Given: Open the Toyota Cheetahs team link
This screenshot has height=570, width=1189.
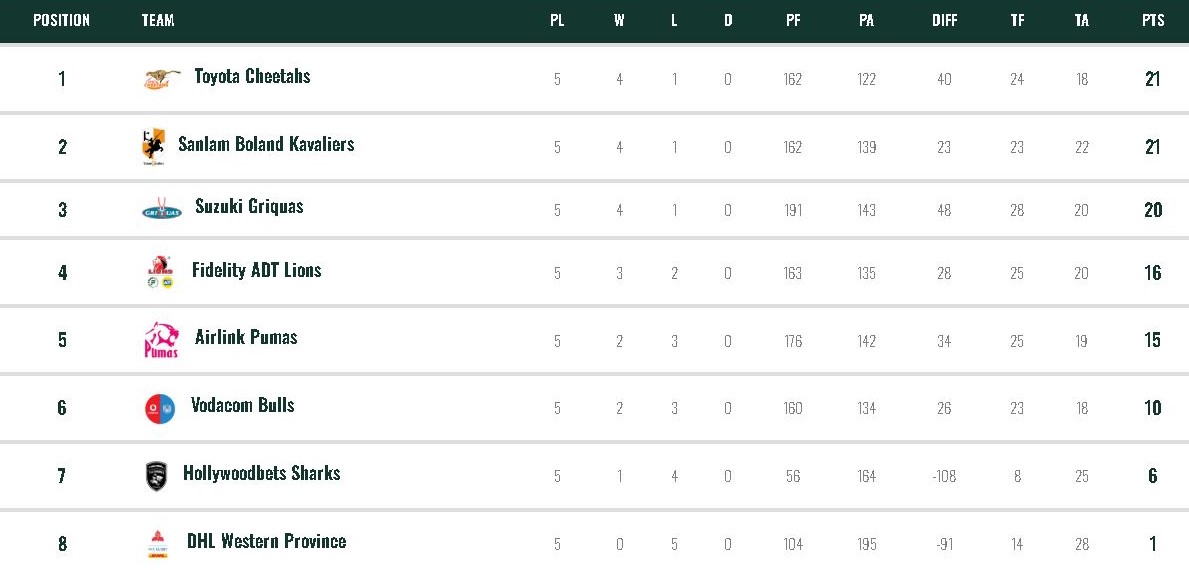Looking at the screenshot, I should (x=252, y=76).
